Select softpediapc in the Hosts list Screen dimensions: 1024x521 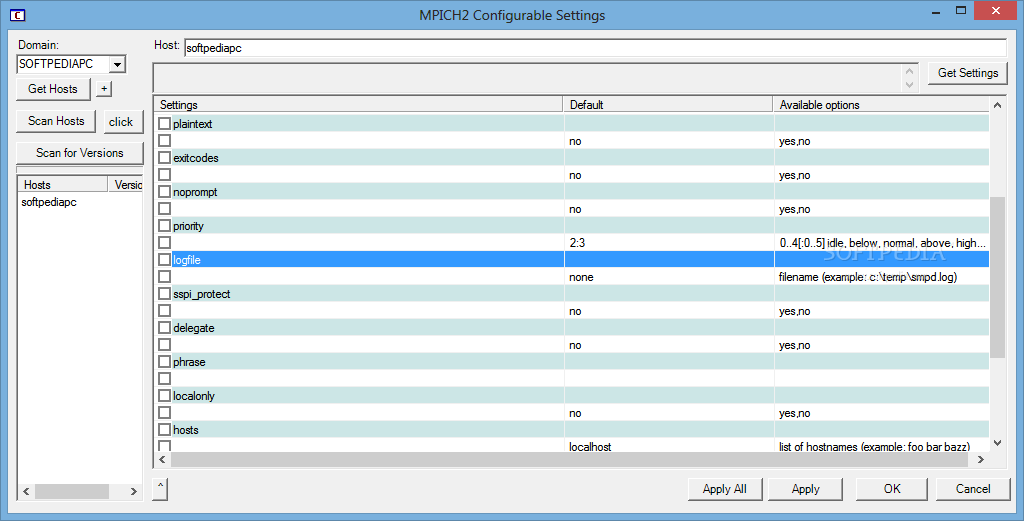click(49, 202)
